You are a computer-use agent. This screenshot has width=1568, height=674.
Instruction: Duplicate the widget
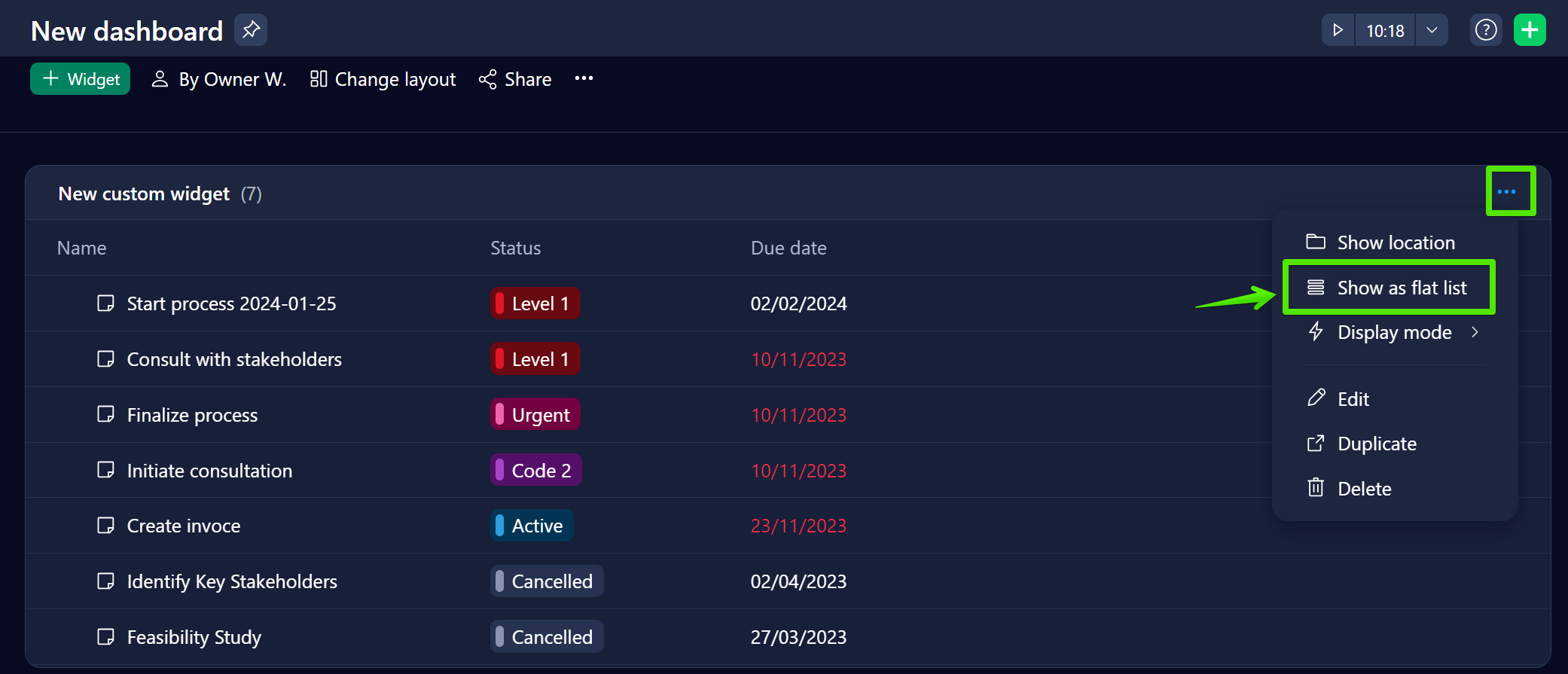click(x=1376, y=444)
